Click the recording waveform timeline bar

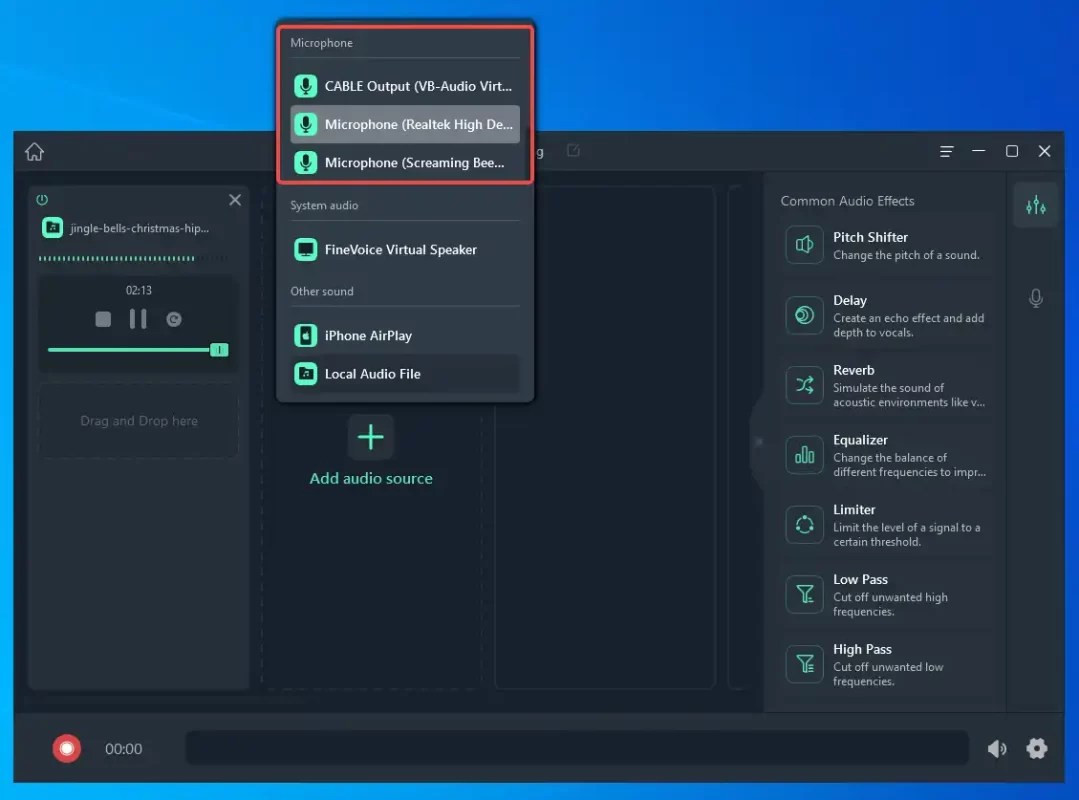click(x=577, y=748)
